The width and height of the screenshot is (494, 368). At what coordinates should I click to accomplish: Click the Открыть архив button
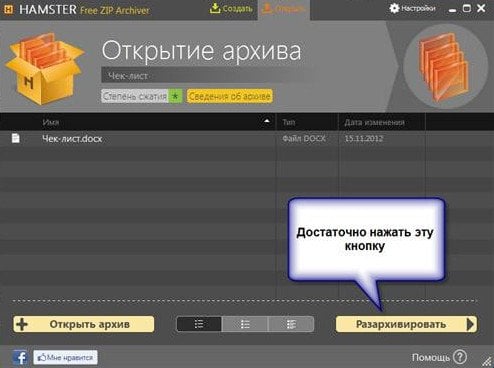84,324
